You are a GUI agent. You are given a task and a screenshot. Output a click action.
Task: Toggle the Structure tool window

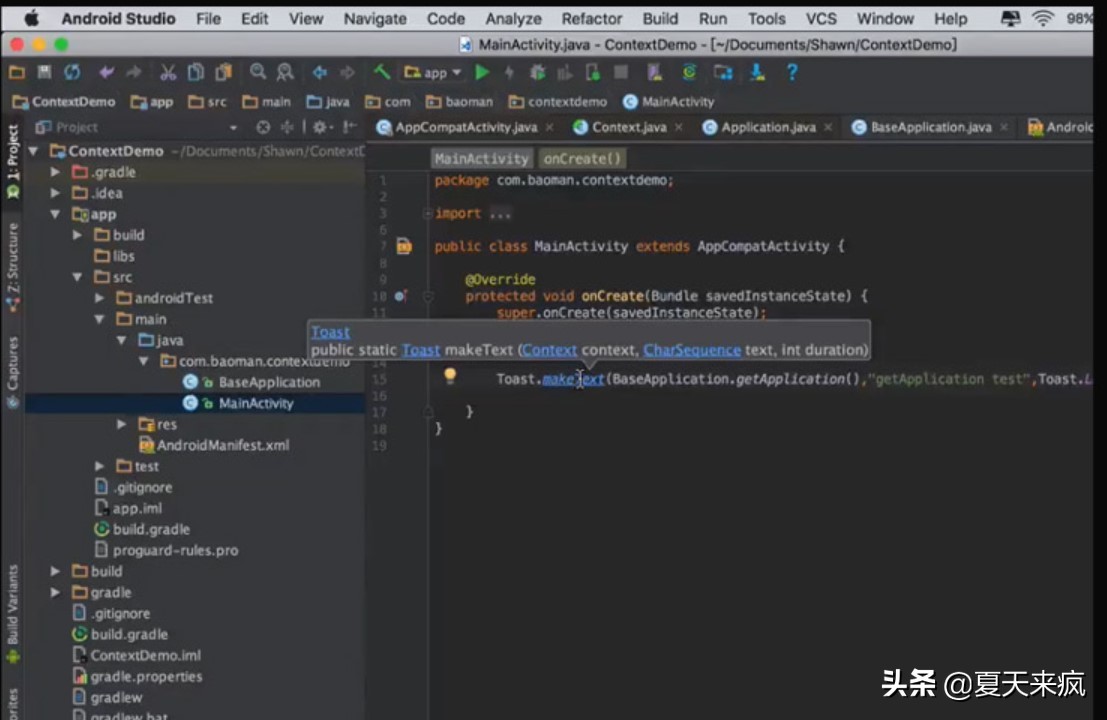click(13, 256)
